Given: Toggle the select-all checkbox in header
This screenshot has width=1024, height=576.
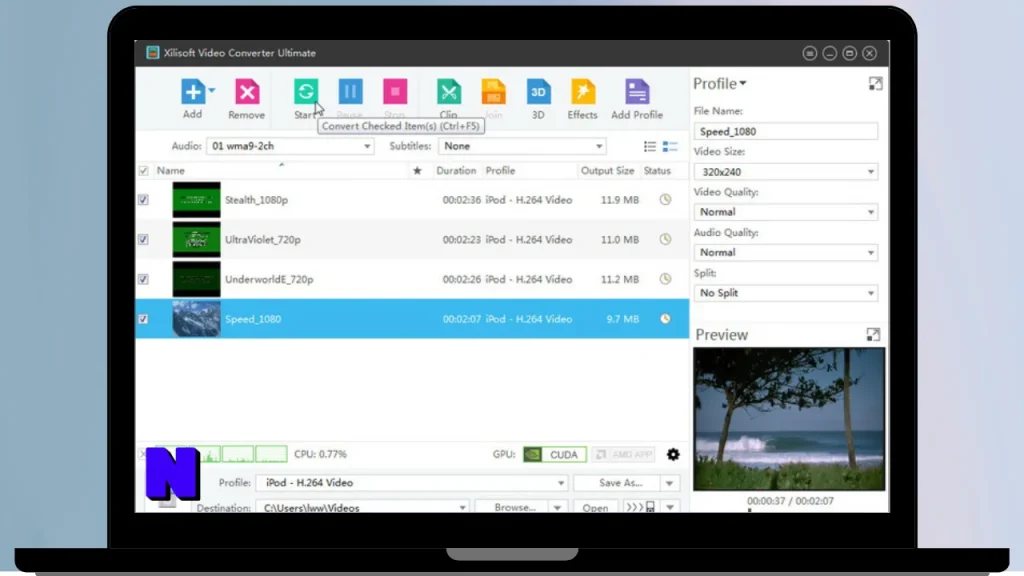Looking at the screenshot, I should tap(143, 171).
